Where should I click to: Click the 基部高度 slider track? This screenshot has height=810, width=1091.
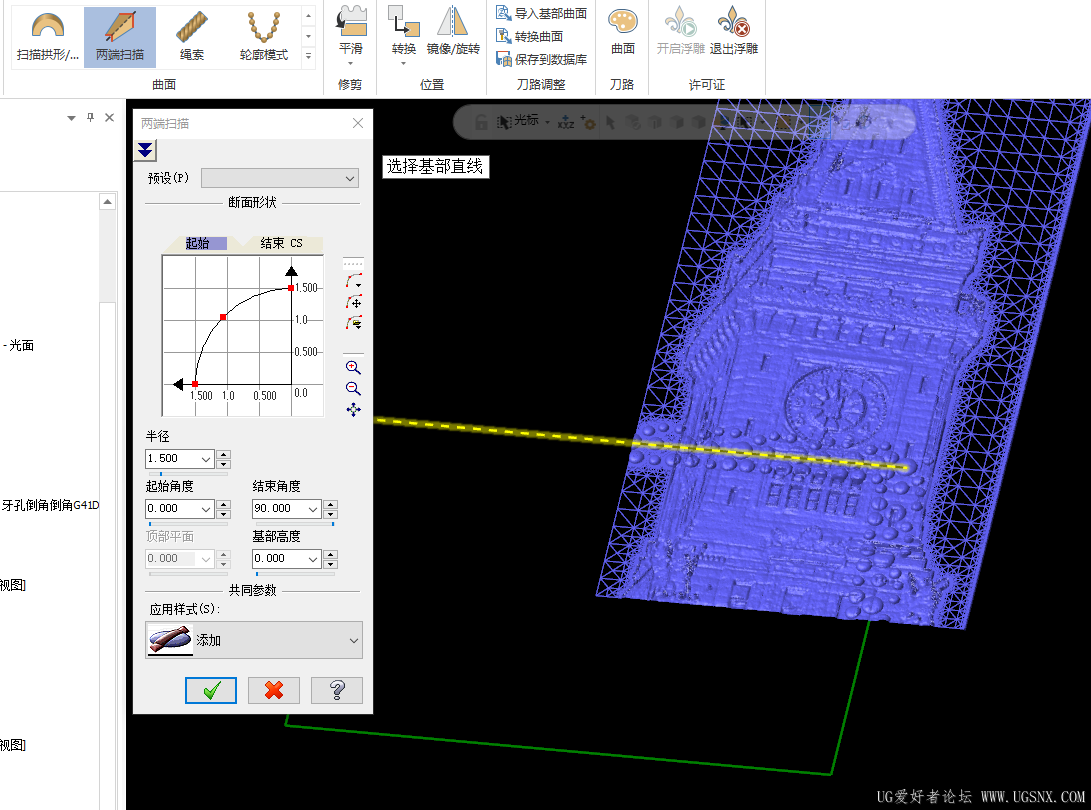coord(295,574)
